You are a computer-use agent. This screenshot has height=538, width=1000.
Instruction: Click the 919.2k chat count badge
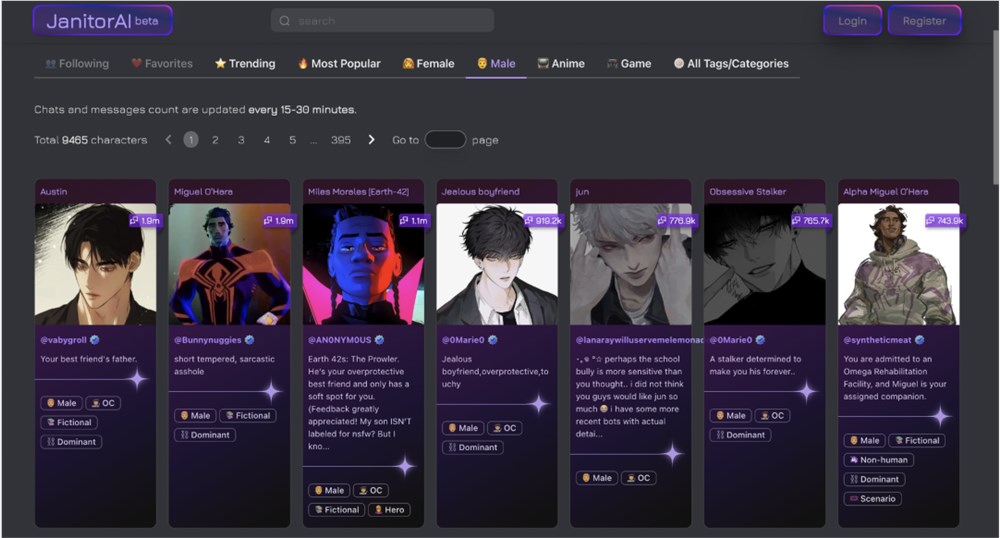coord(543,221)
